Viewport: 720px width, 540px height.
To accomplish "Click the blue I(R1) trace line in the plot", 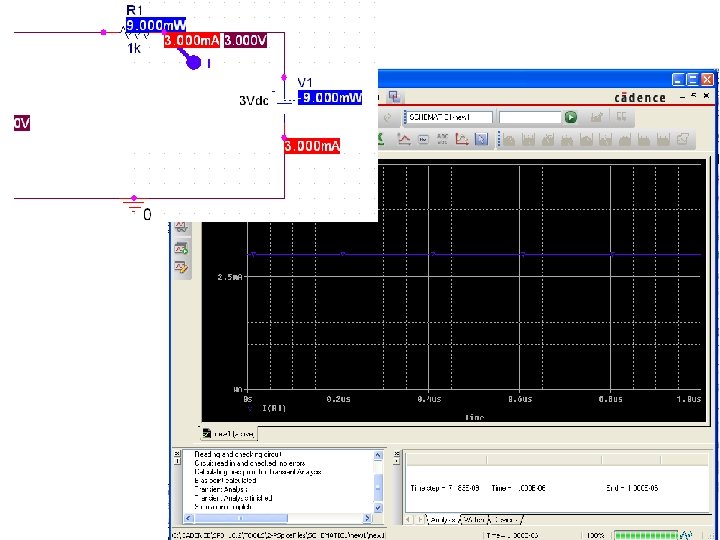I will 474,254.
